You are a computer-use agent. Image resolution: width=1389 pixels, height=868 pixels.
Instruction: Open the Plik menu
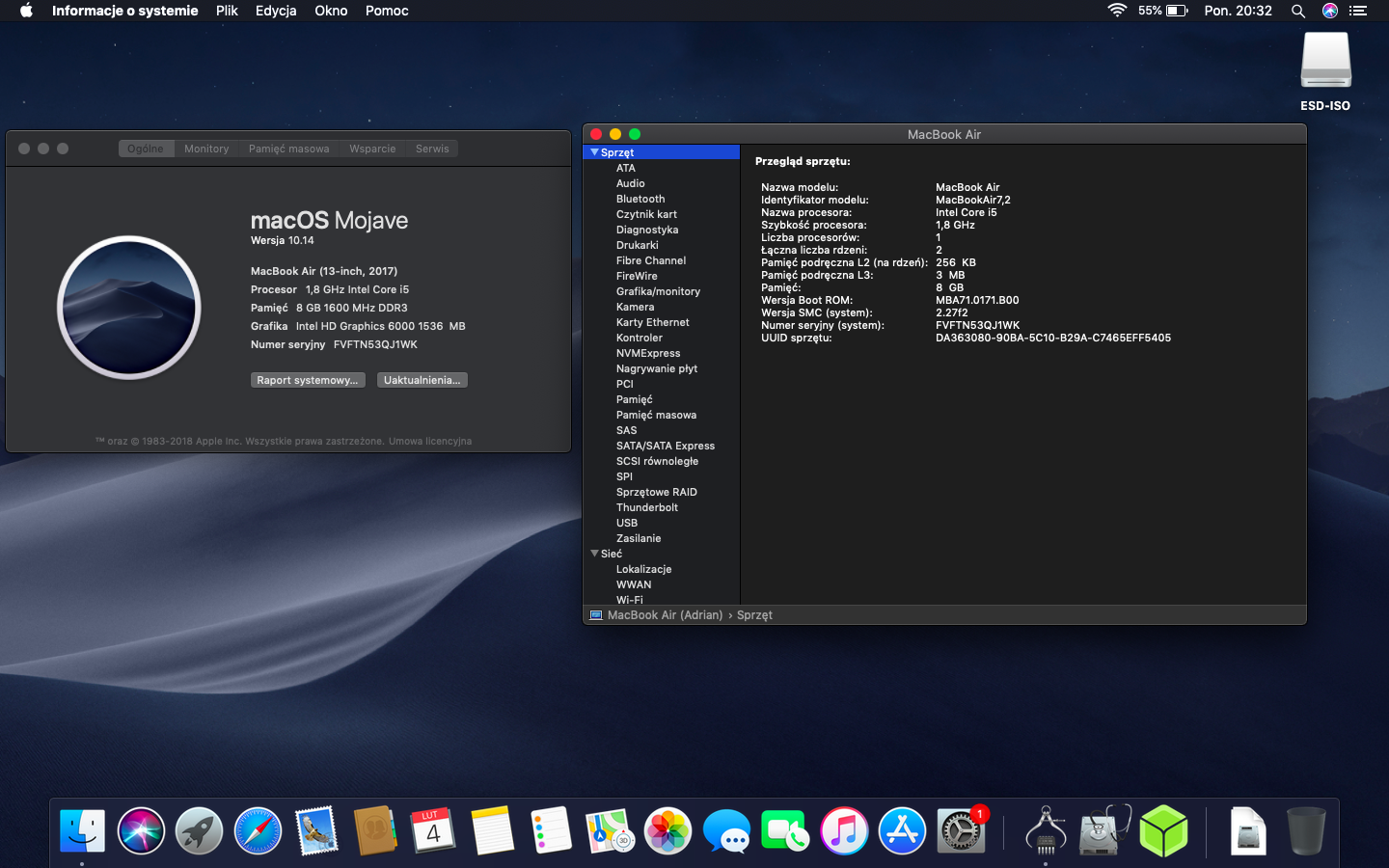227,11
